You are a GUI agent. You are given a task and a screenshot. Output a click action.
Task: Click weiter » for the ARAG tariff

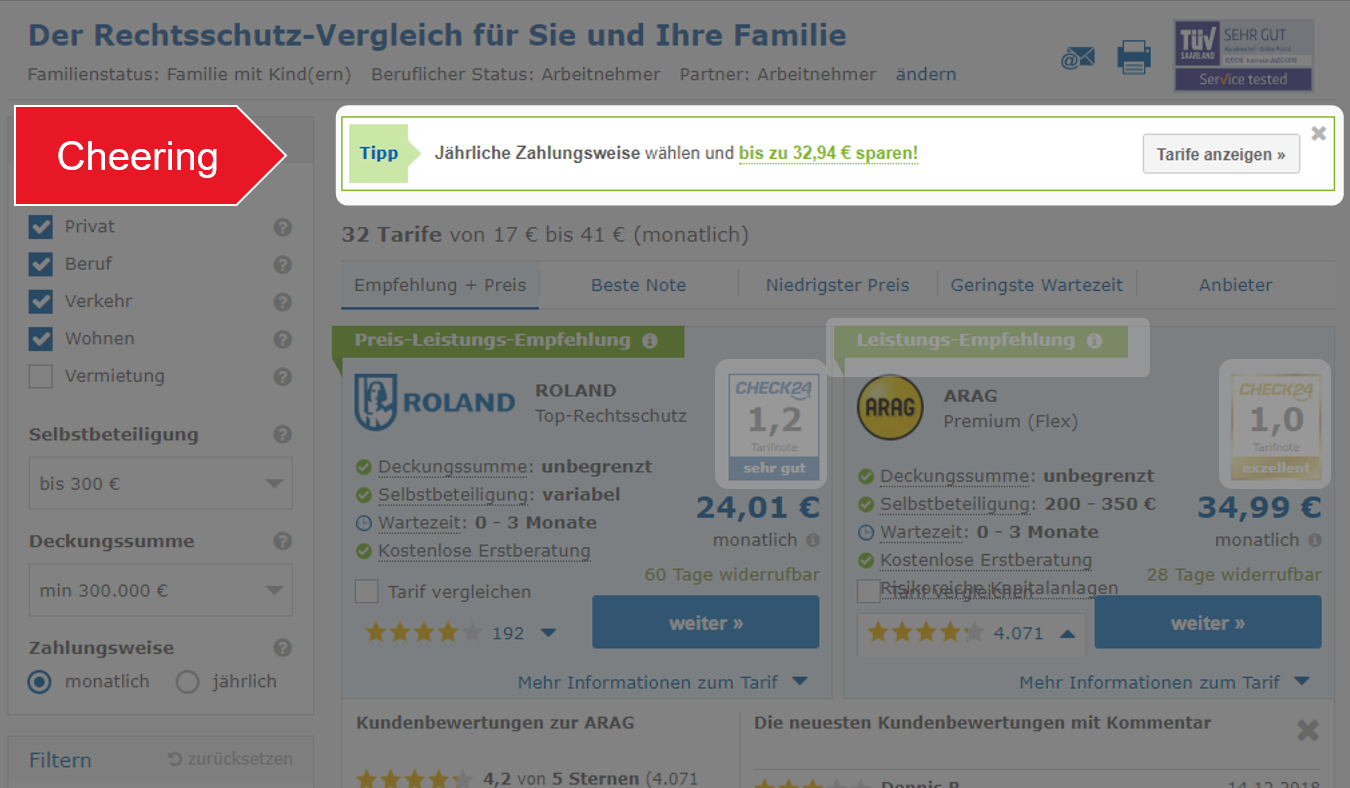pyautogui.click(x=1208, y=623)
